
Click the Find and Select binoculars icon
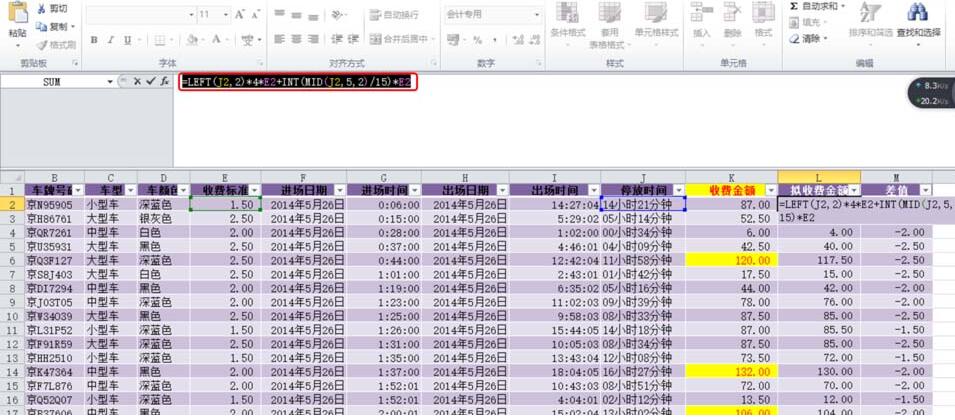916,13
